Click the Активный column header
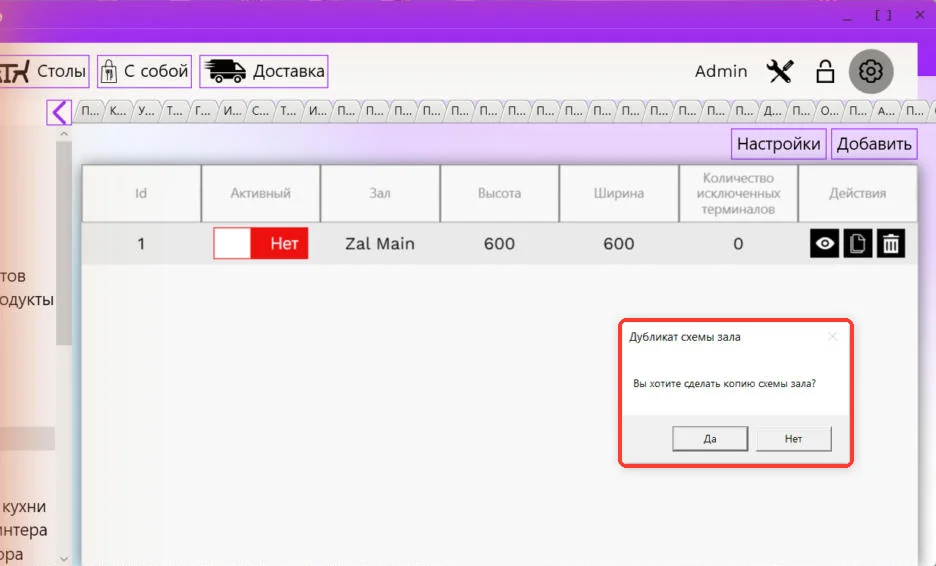This screenshot has height=566, width=936. [x=260, y=193]
